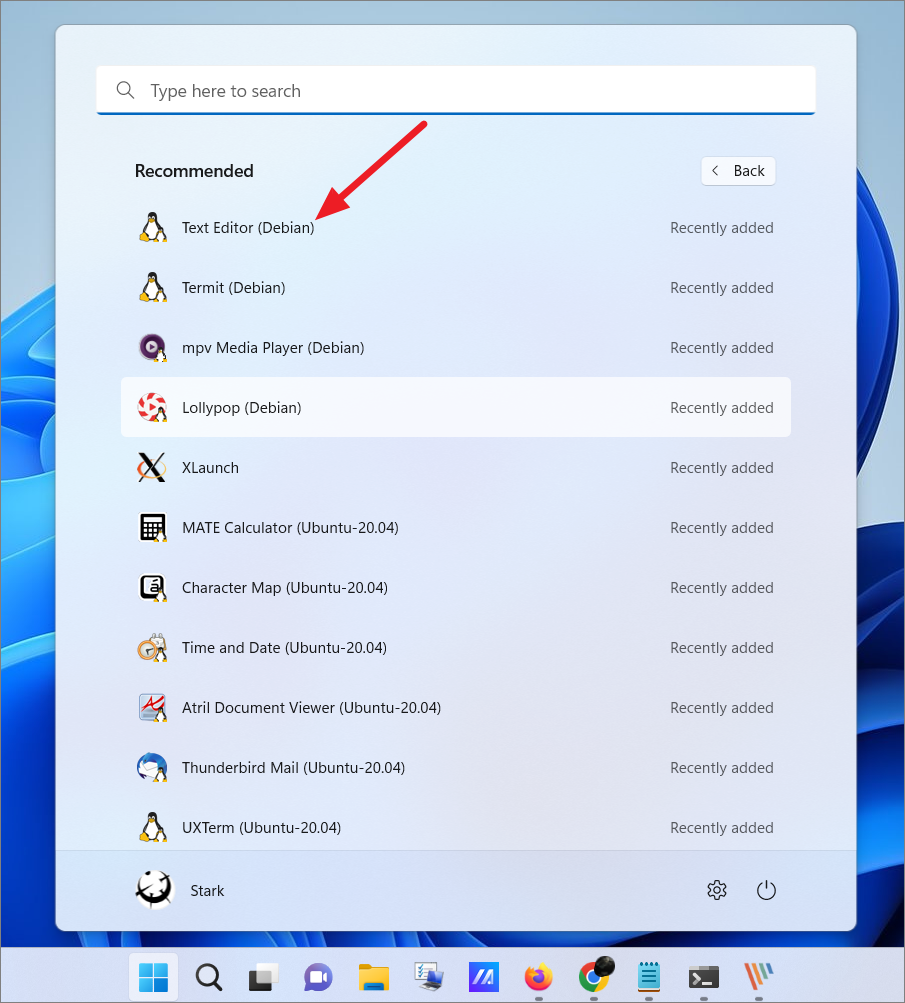The image size is (905, 1003).
Task: Open File Explorer from the taskbar
Action: [x=374, y=977]
